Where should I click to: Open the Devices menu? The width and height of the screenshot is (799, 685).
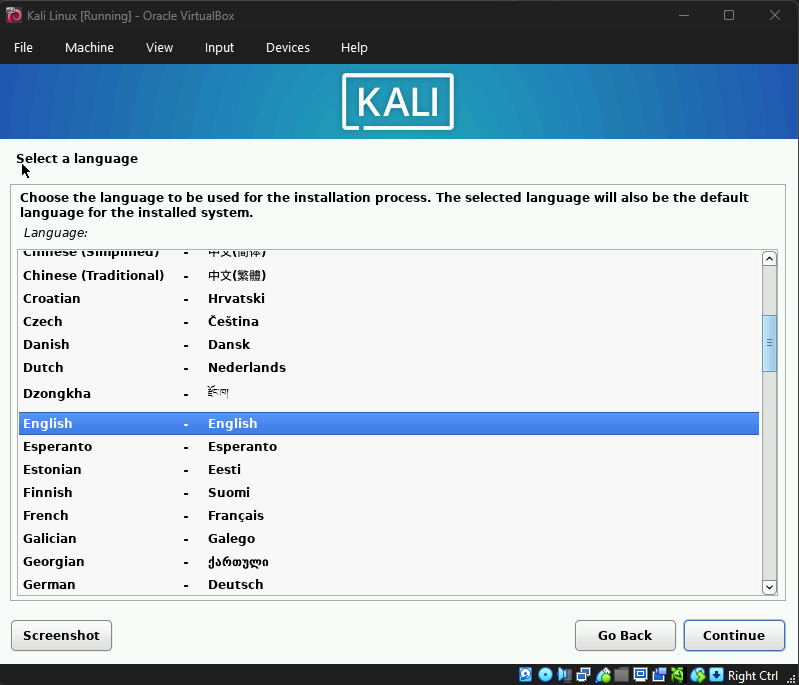[x=287, y=47]
